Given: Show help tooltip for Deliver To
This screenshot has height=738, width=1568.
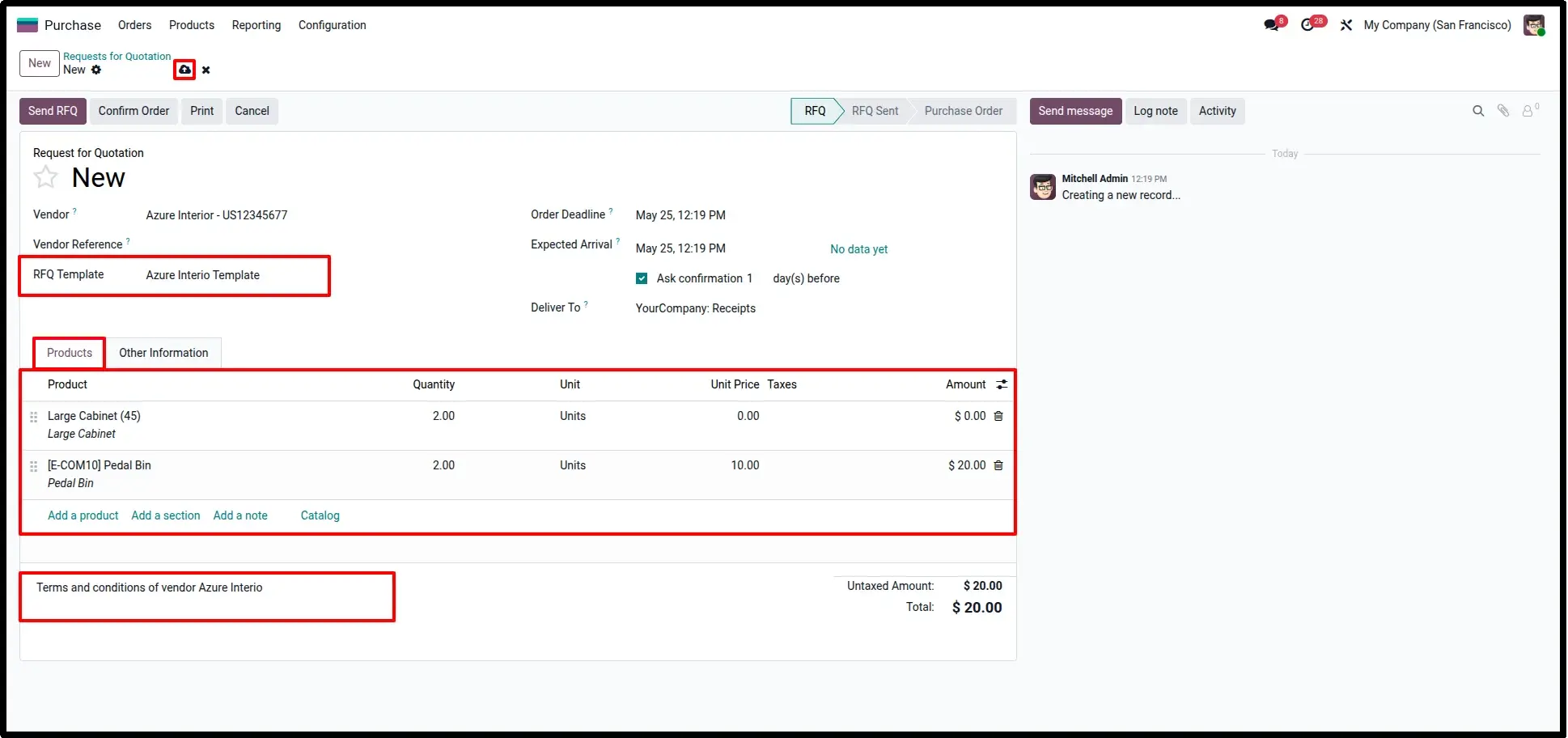Looking at the screenshot, I should click(586, 304).
